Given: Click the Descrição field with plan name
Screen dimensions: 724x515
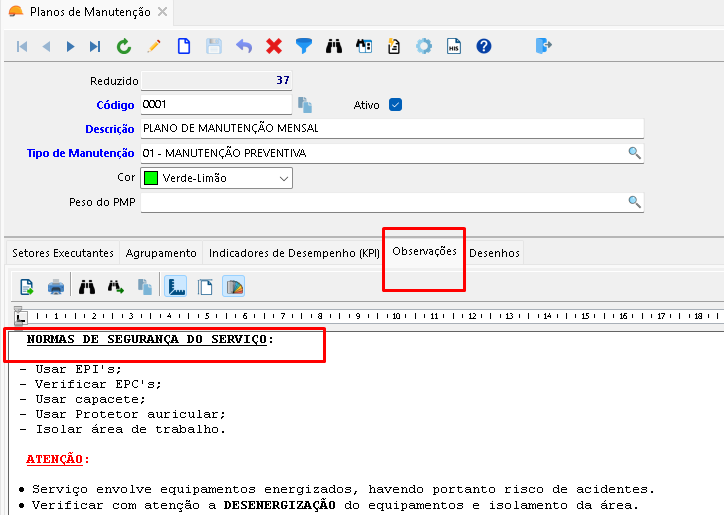Looking at the screenshot, I should pos(390,128).
